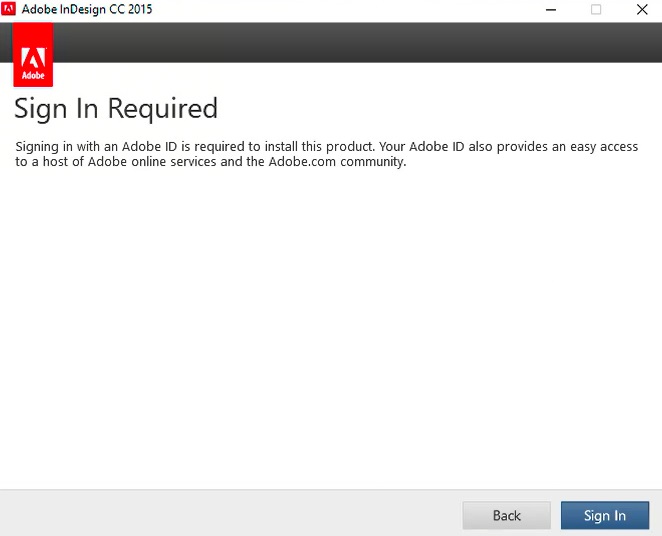Click the "Adobe online services" phrase
The height and width of the screenshot is (536, 662).
pyautogui.click(x=151, y=162)
